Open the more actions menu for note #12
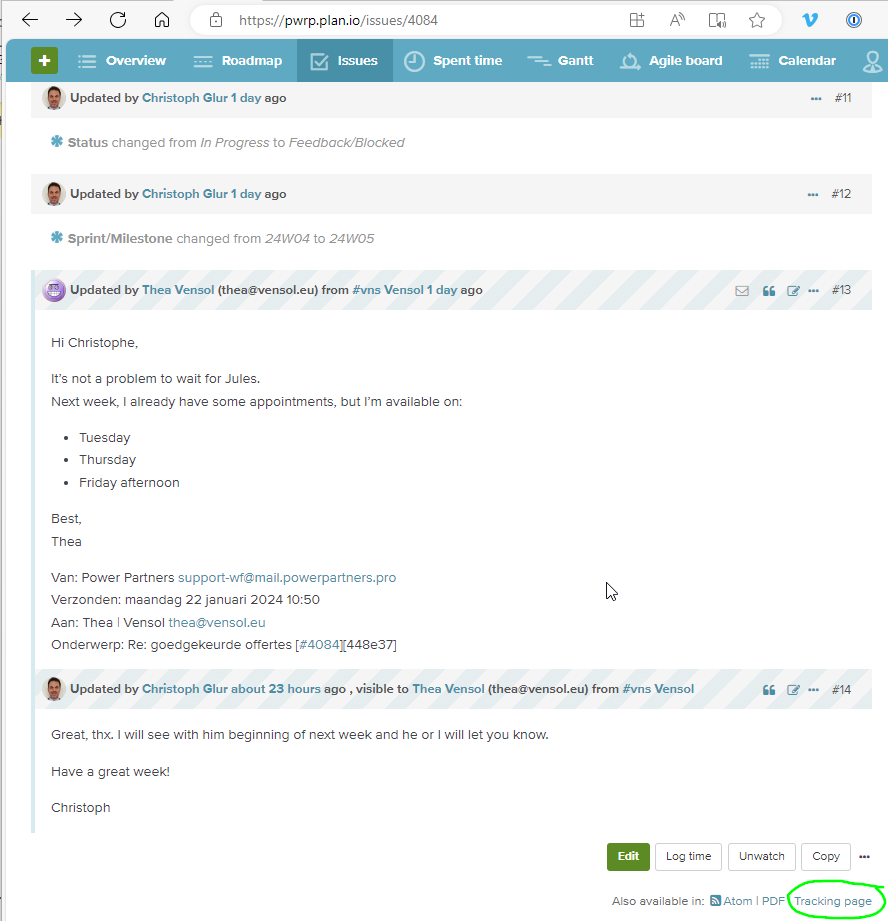This screenshot has height=921, width=888. click(813, 194)
